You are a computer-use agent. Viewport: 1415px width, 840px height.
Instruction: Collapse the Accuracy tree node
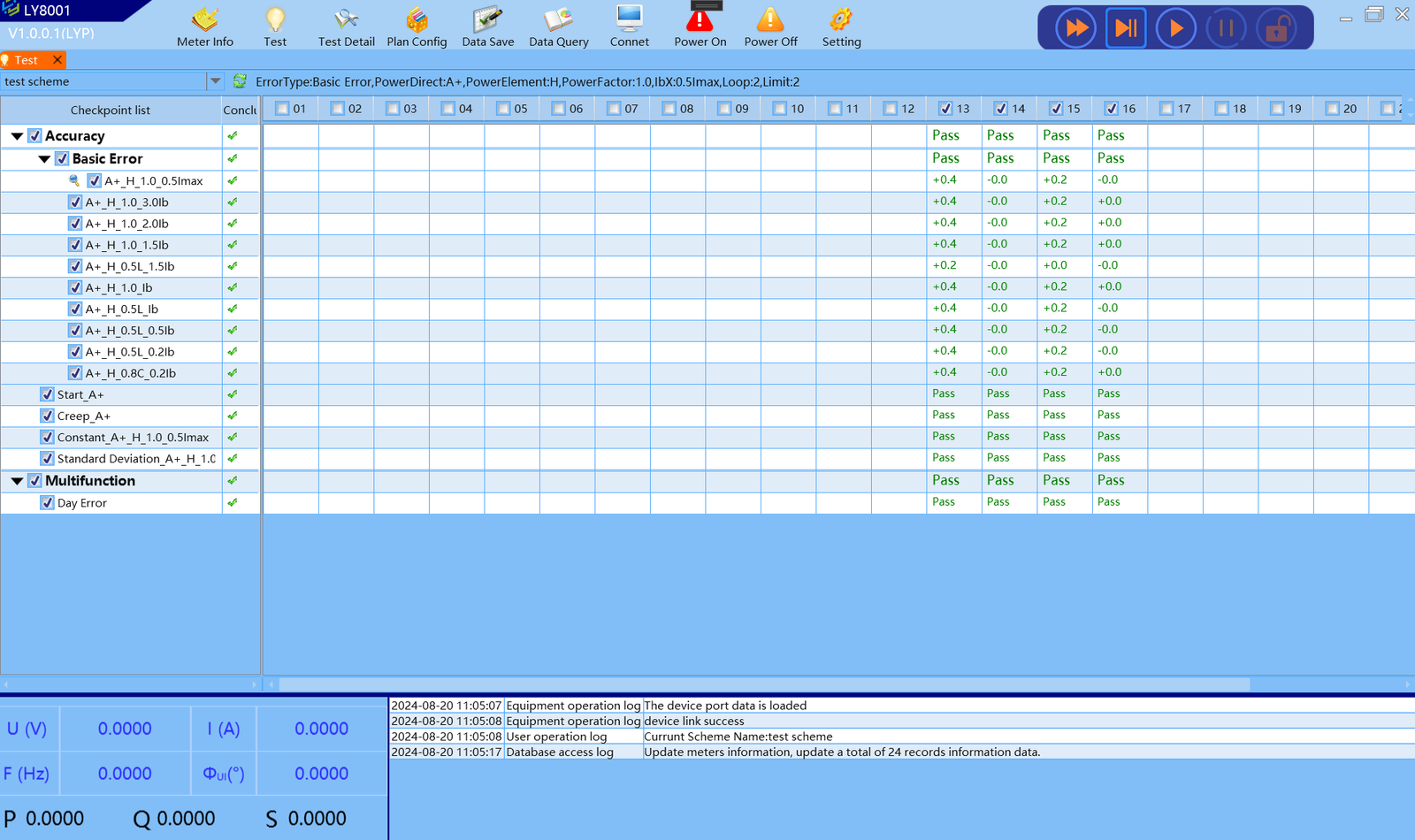(17, 136)
